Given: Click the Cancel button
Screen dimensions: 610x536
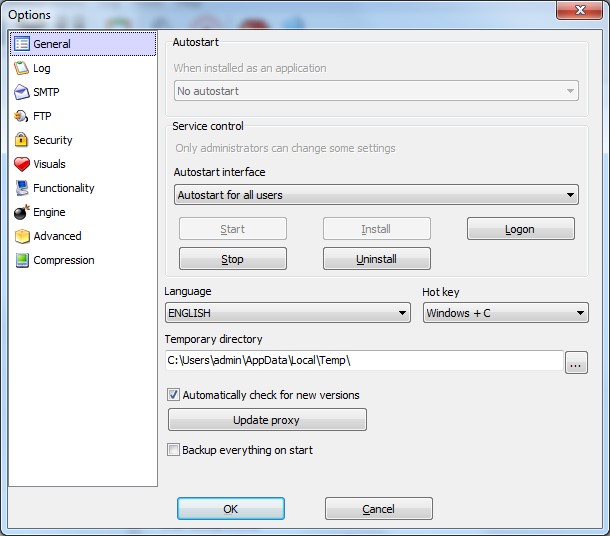Looking at the screenshot, I should click(x=379, y=509).
